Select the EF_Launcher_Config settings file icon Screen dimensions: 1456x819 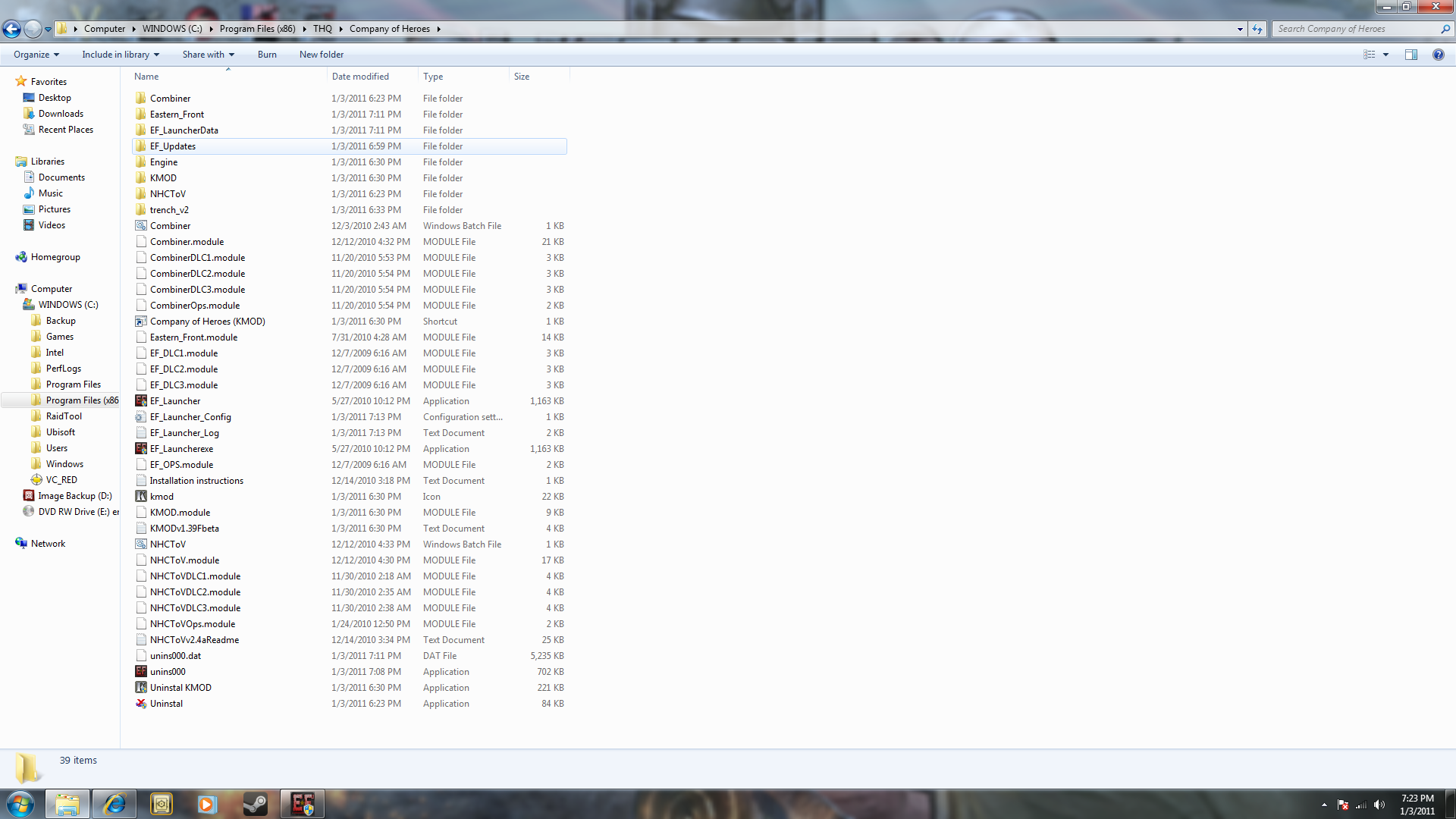pyautogui.click(x=141, y=417)
